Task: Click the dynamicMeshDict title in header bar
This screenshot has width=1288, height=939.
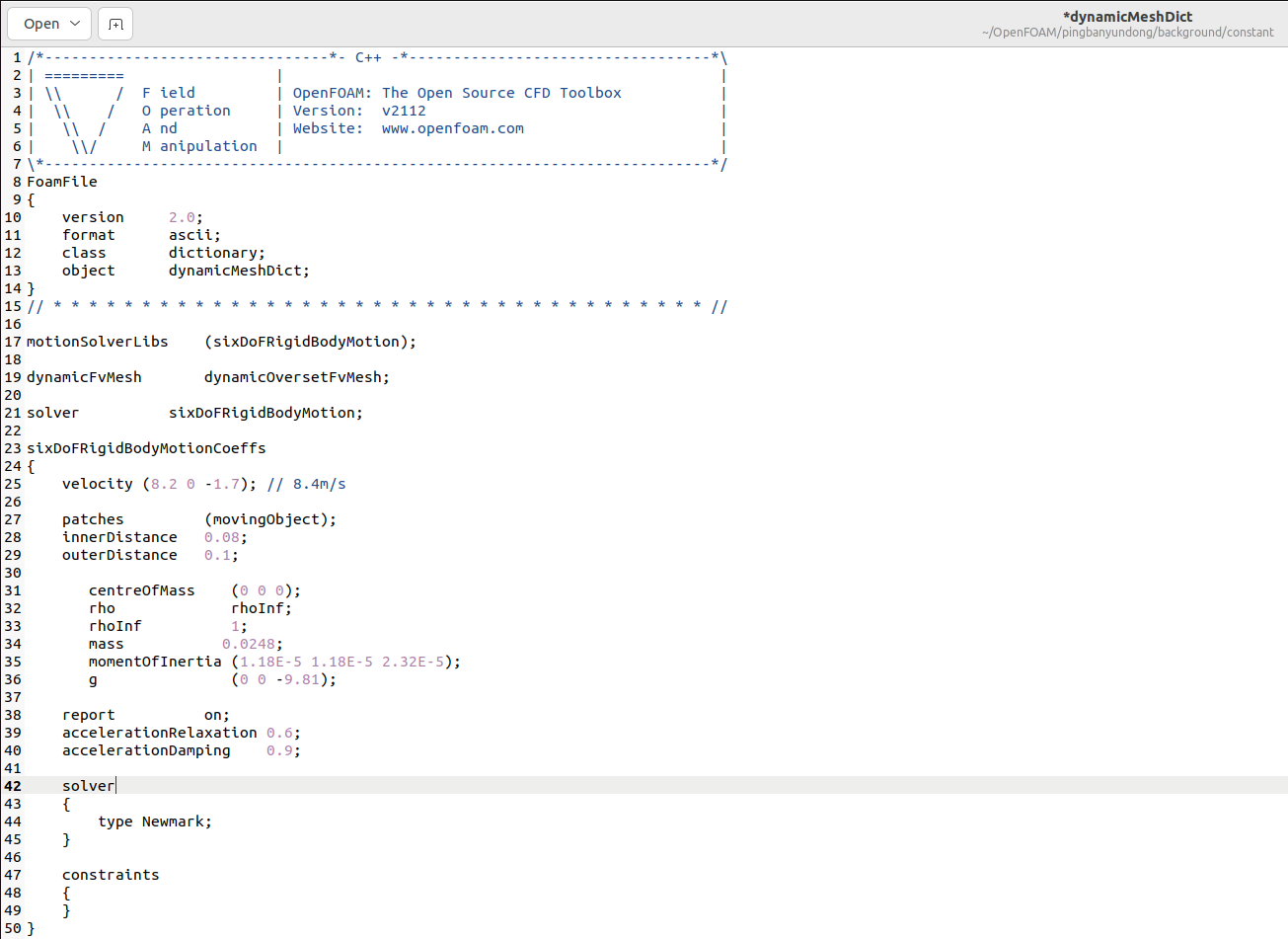Action: [x=1127, y=16]
